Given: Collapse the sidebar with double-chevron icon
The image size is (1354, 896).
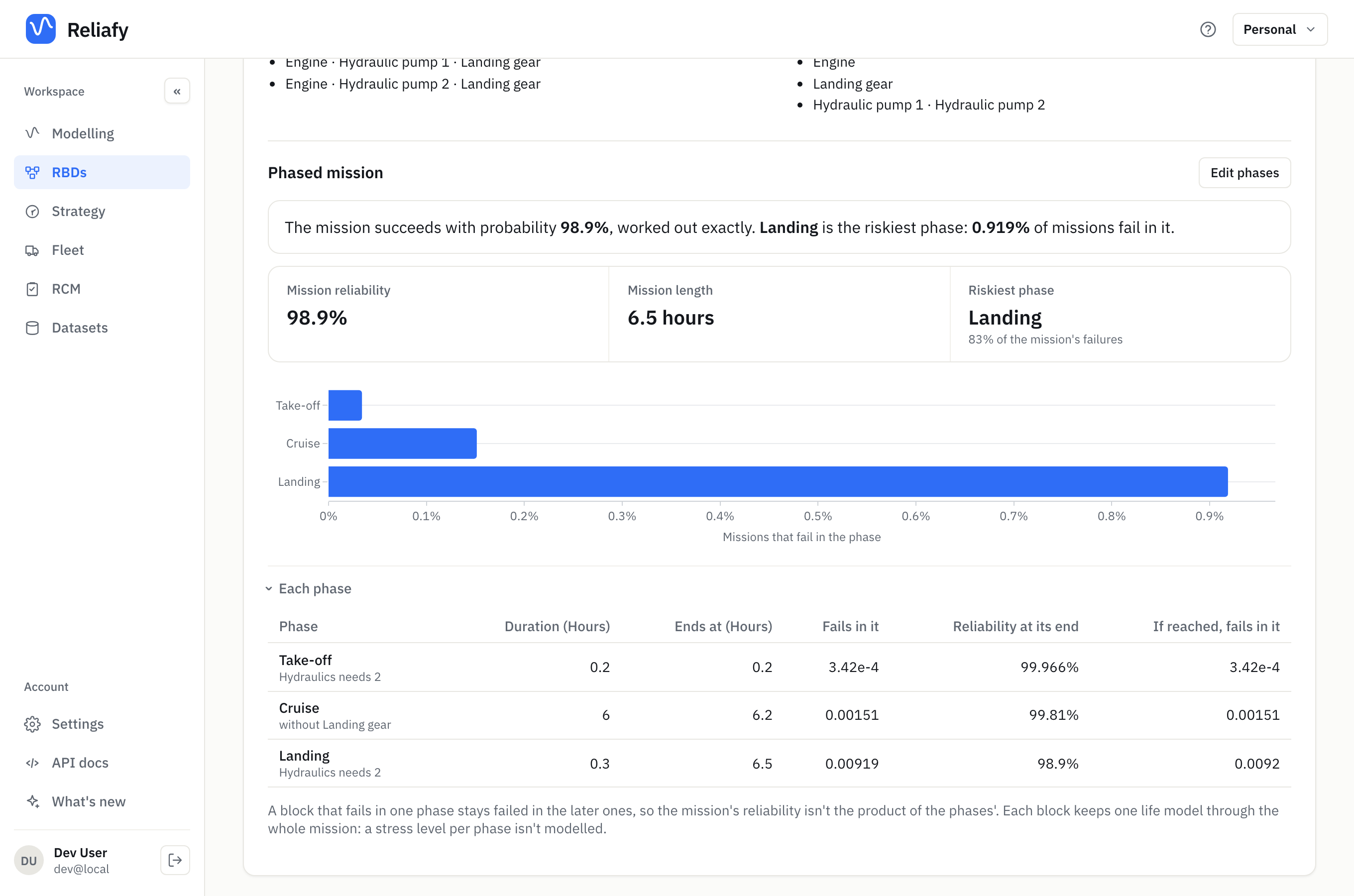Looking at the screenshot, I should click(177, 92).
